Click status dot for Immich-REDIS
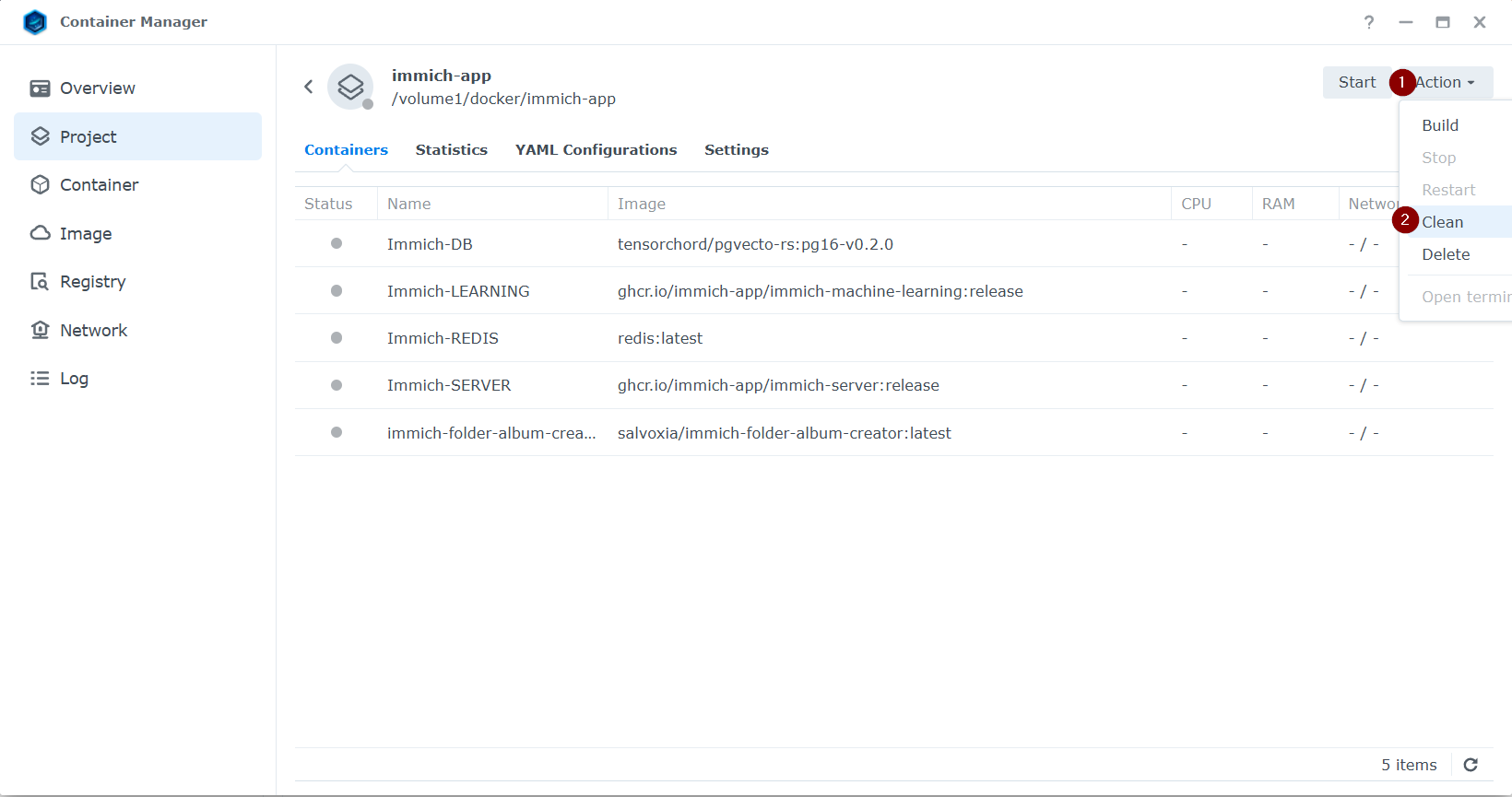Viewport: 1512px width, 797px height. pyautogui.click(x=337, y=337)
